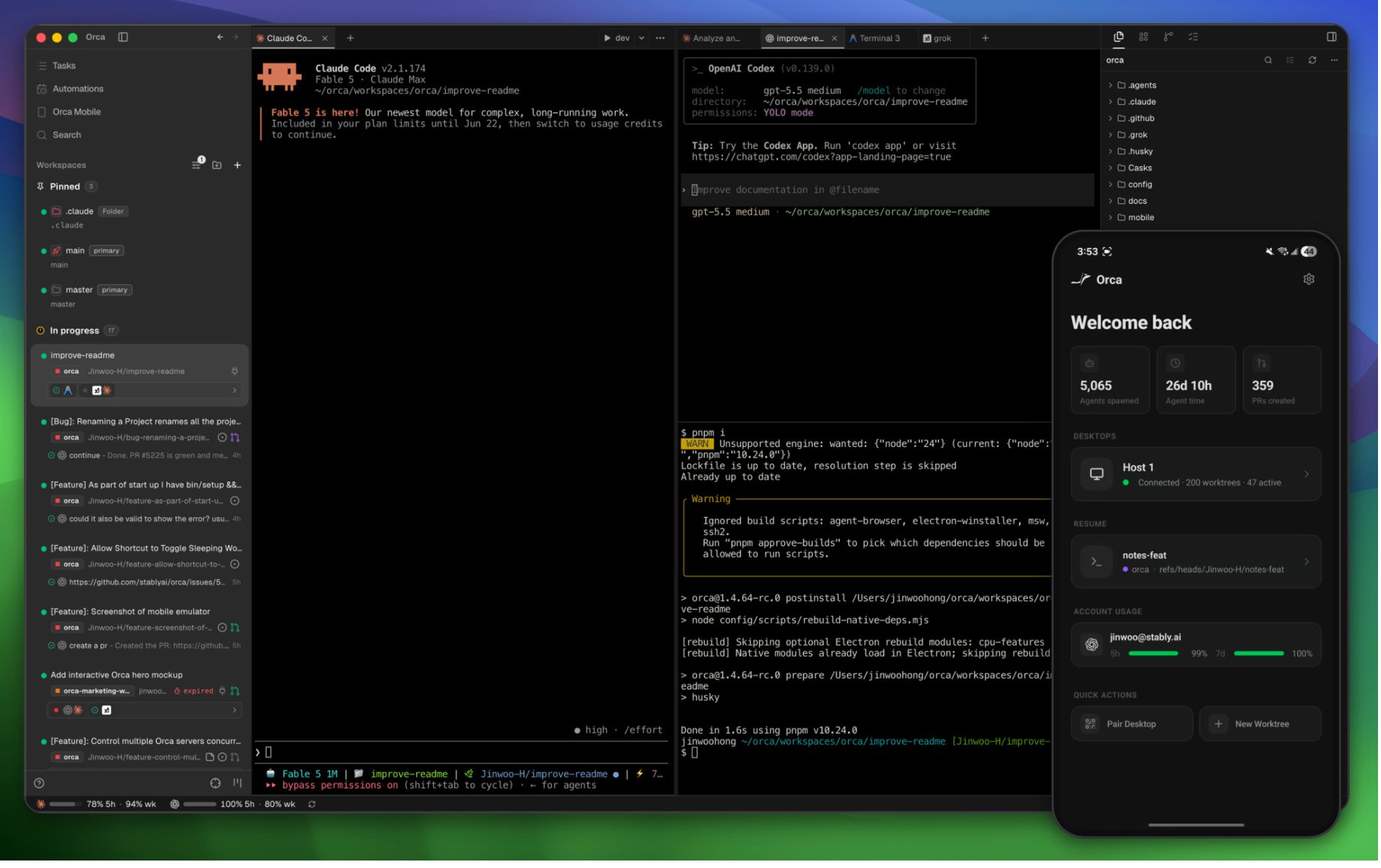This screenshot has width=1381, height=868.
Task: Open Search in the sidebar
Action: coord(66,136)
